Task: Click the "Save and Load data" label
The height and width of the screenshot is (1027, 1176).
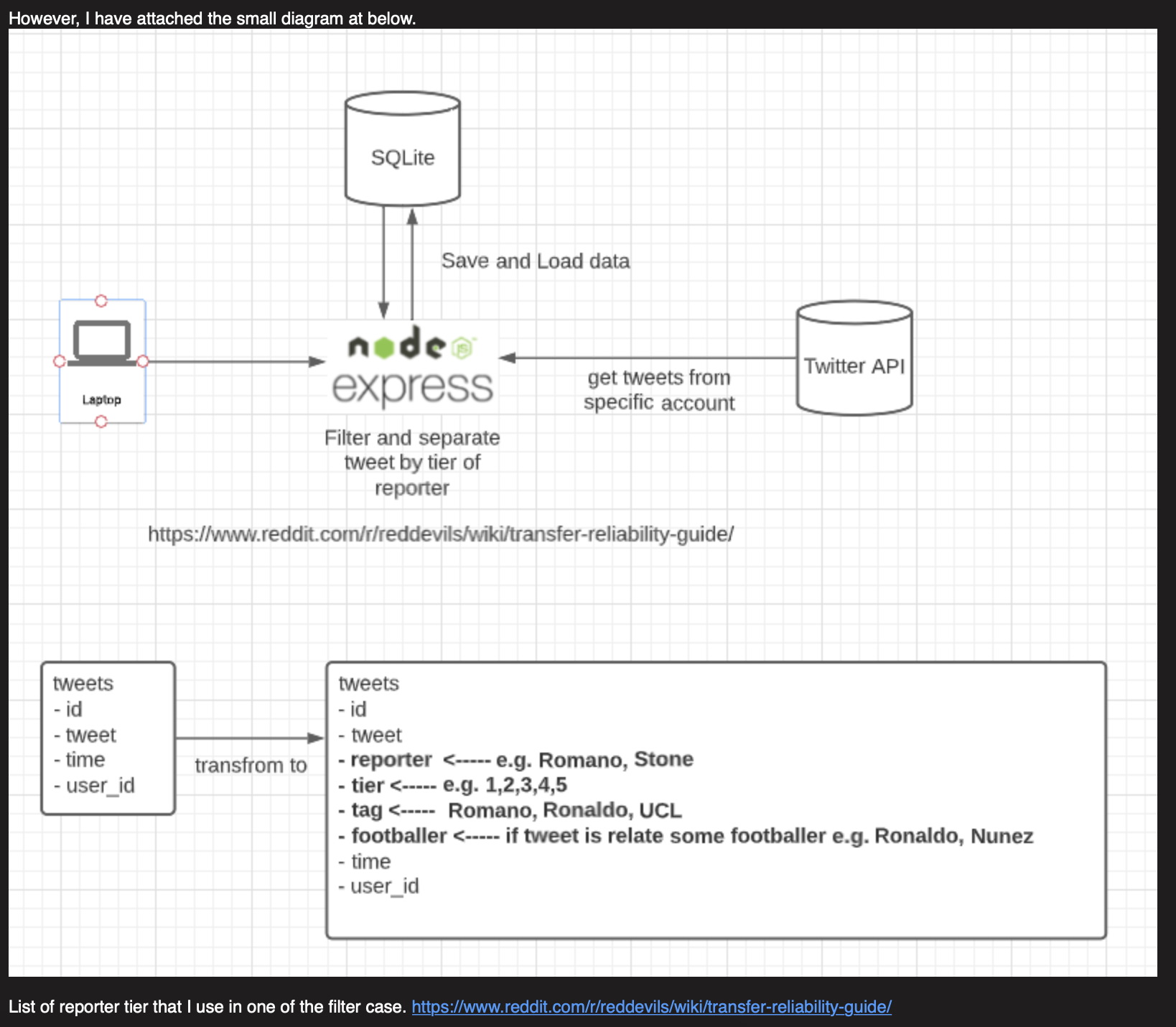Action: pos(536,261)
